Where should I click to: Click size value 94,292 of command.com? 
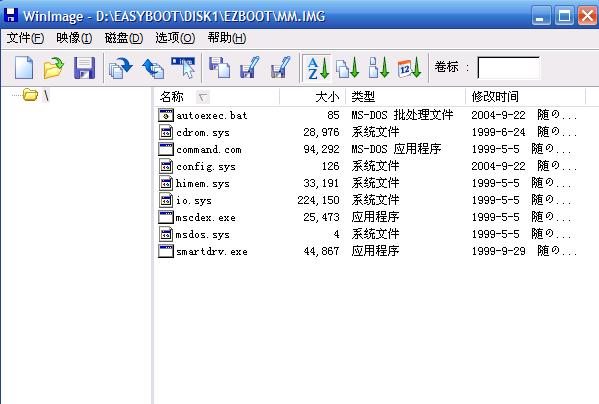click(x=321, y=149)
